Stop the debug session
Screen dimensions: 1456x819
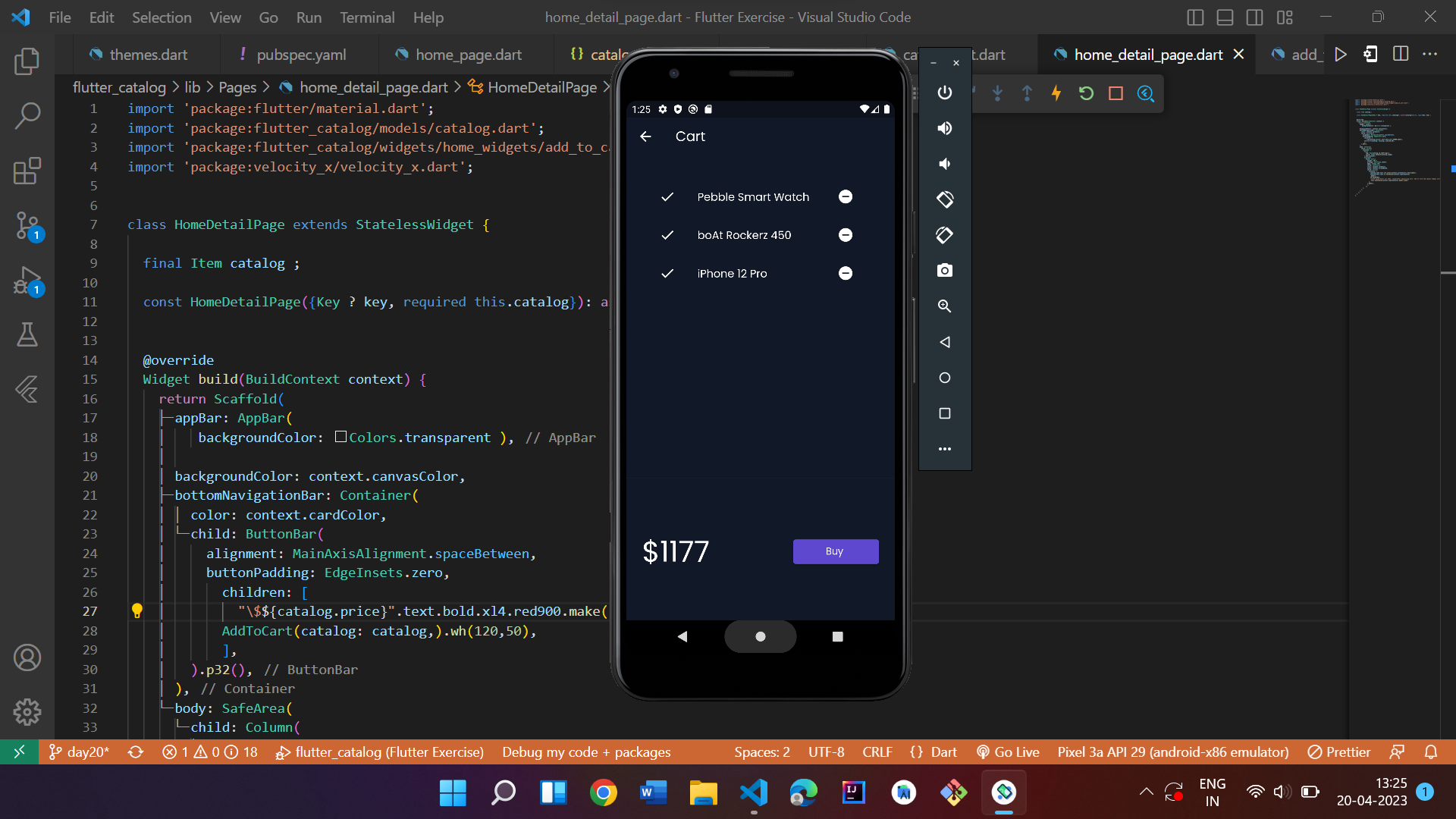tap(1116, 93)
